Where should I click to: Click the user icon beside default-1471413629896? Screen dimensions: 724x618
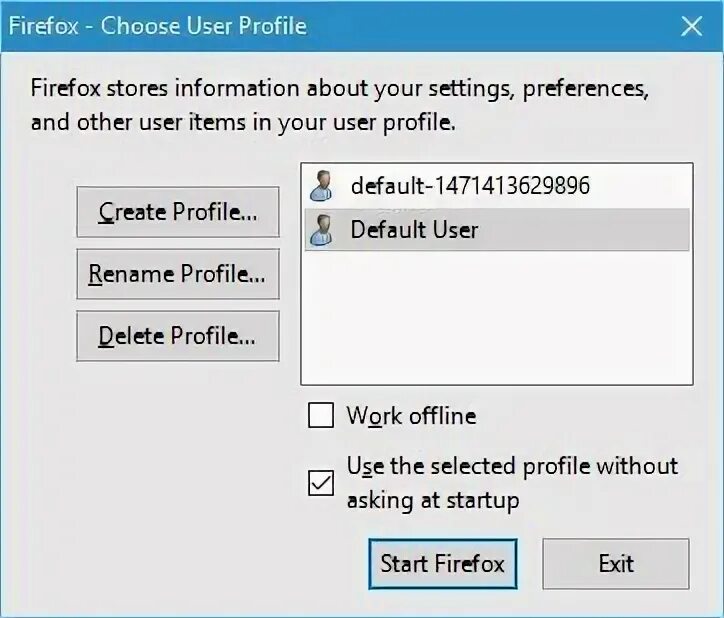(322, 186)
